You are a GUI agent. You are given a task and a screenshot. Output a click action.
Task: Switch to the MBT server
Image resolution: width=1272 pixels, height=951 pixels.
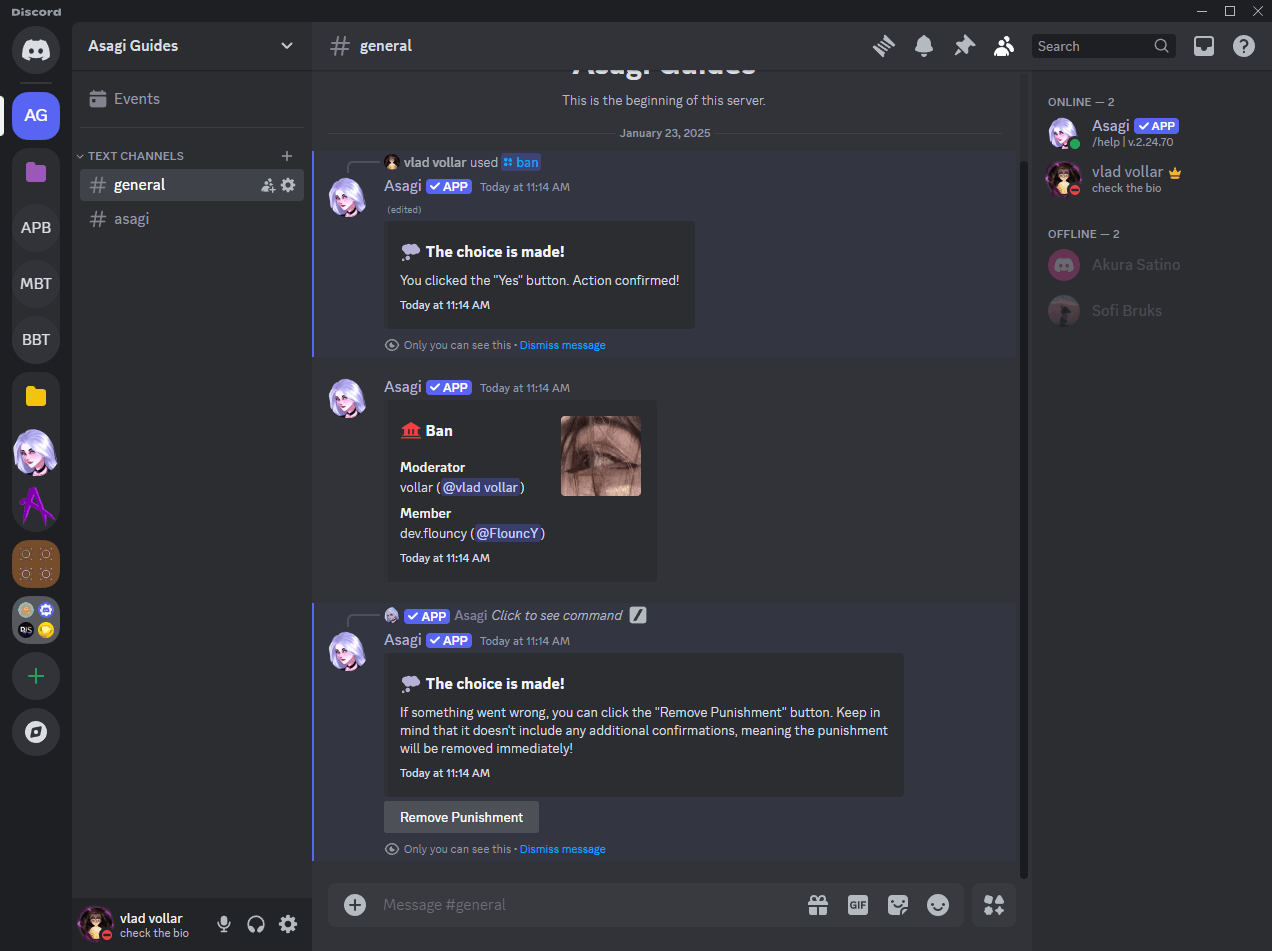(x=36, y=283)
